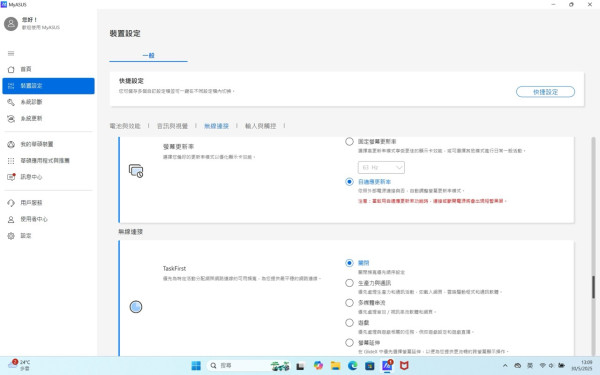Viewport: 600px width, 375px height.
Task: Select 自適應更新率 radio button
Action: point(349,182)
